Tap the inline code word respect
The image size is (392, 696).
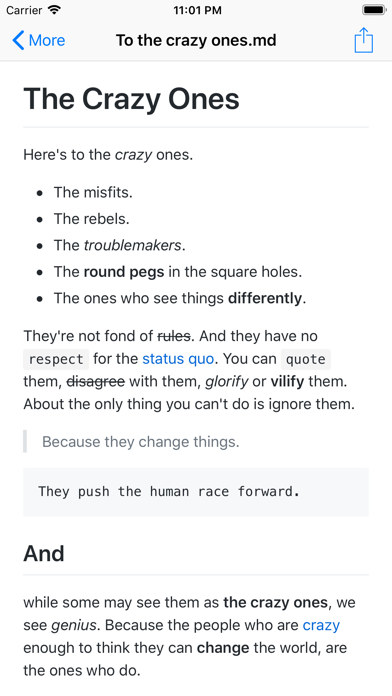(56, 359)
